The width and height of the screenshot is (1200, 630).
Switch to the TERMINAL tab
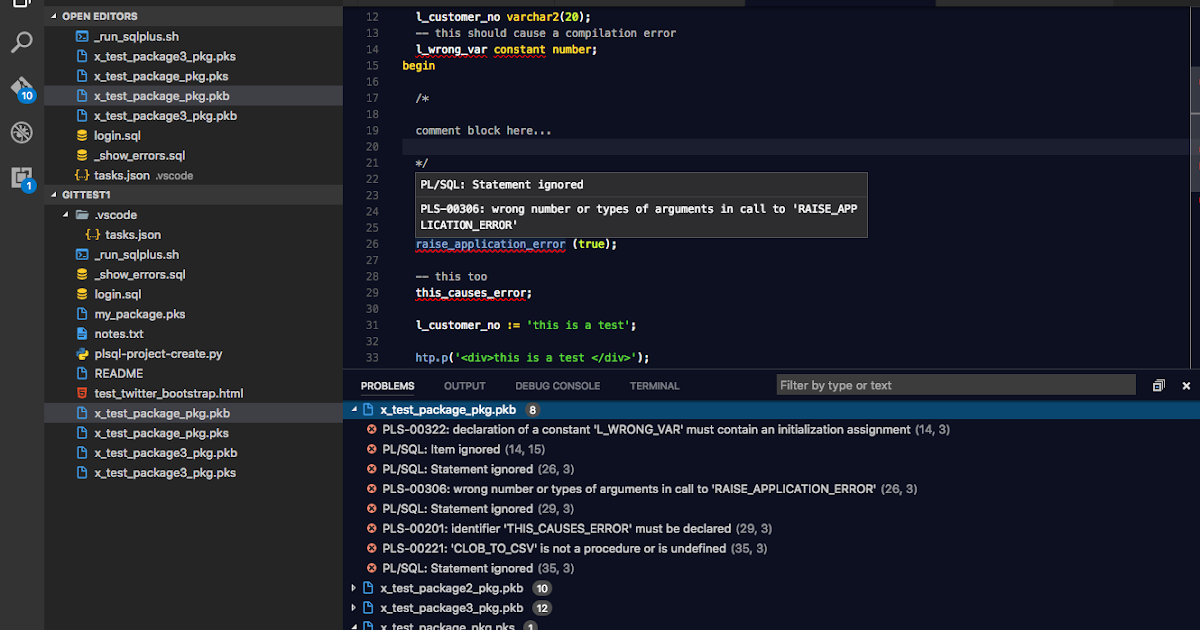tap(654, 386)
